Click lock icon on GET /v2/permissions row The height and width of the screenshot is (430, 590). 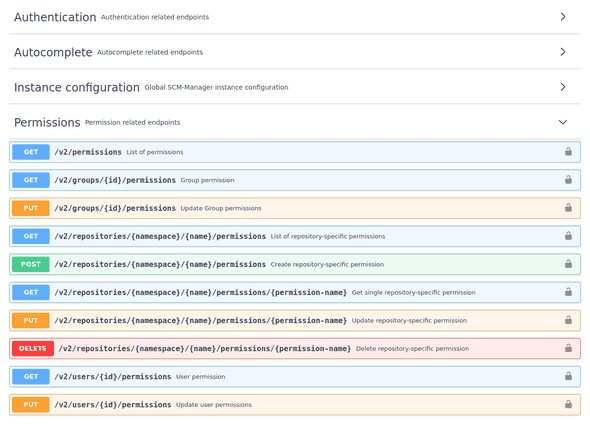568,152
